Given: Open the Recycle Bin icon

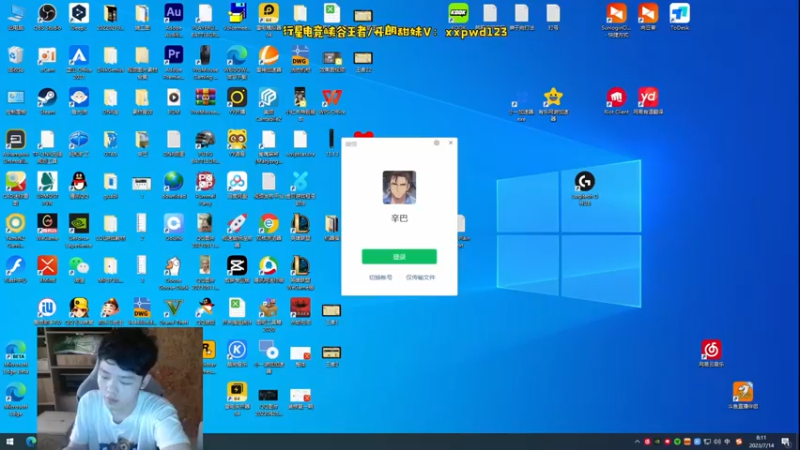Looking at the screenshot, I should tap(16, 55).
